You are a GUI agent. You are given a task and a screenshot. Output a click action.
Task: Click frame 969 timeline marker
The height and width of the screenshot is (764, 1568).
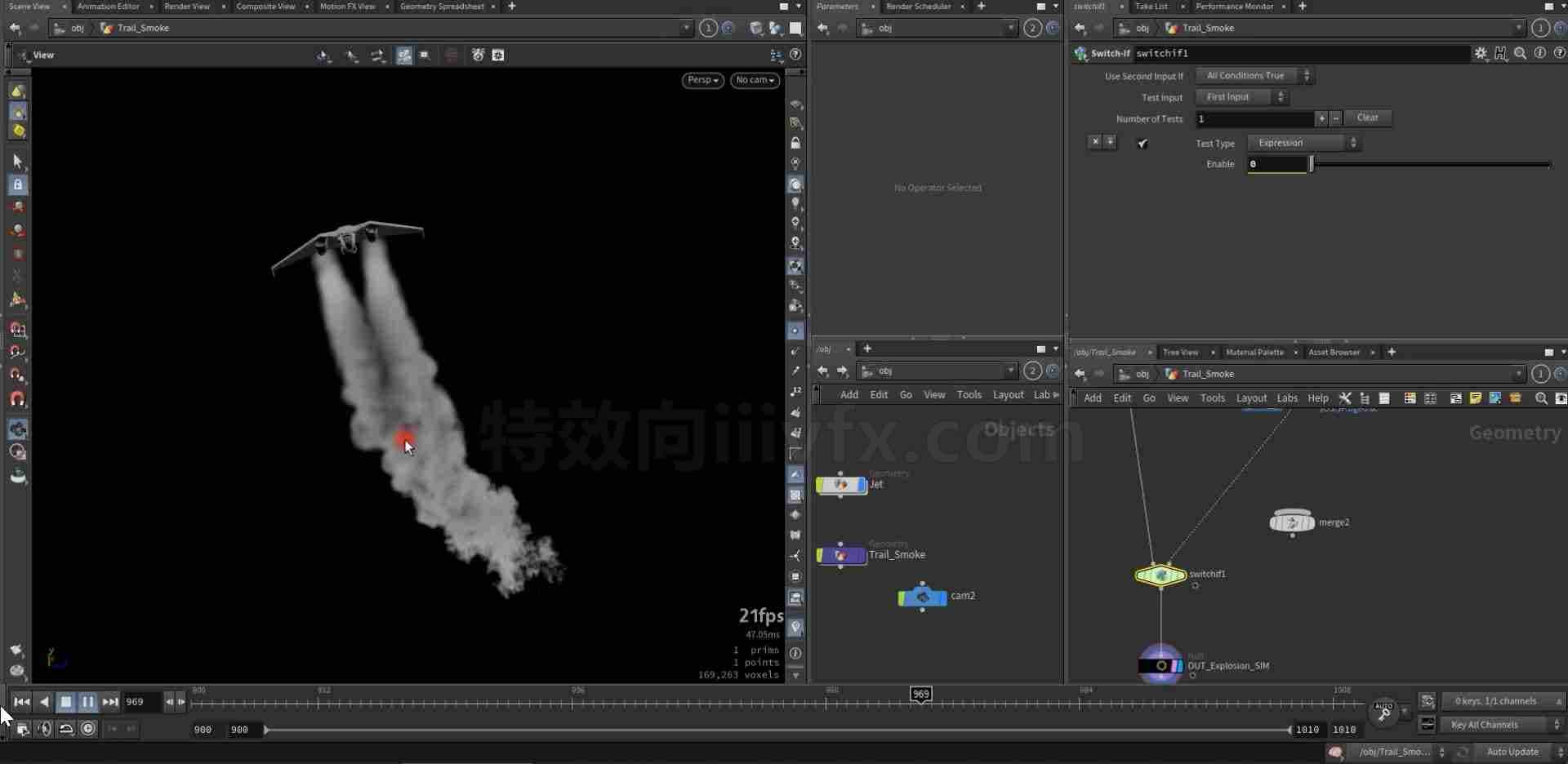pos(921,694)
